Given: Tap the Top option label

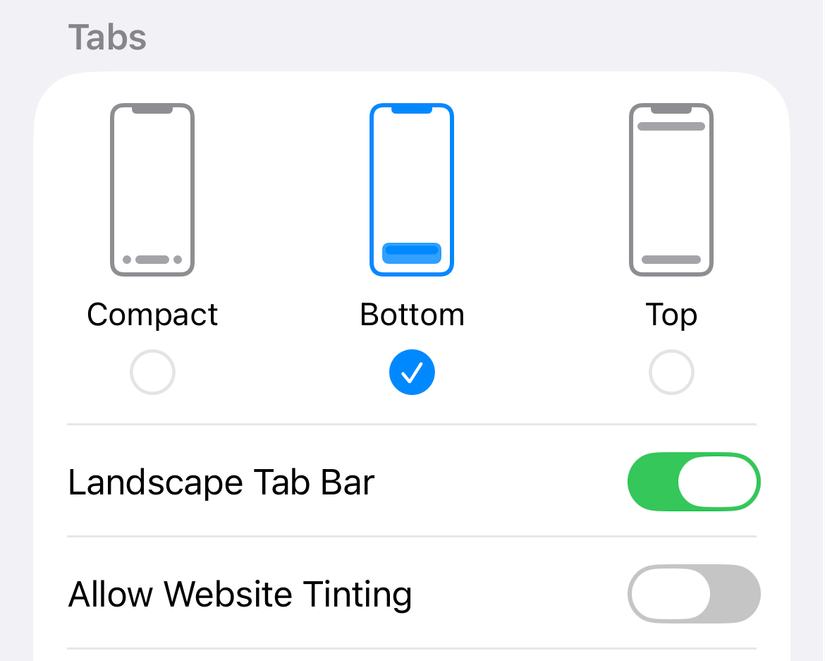Looking at the screenshot, I should point(670,314).
